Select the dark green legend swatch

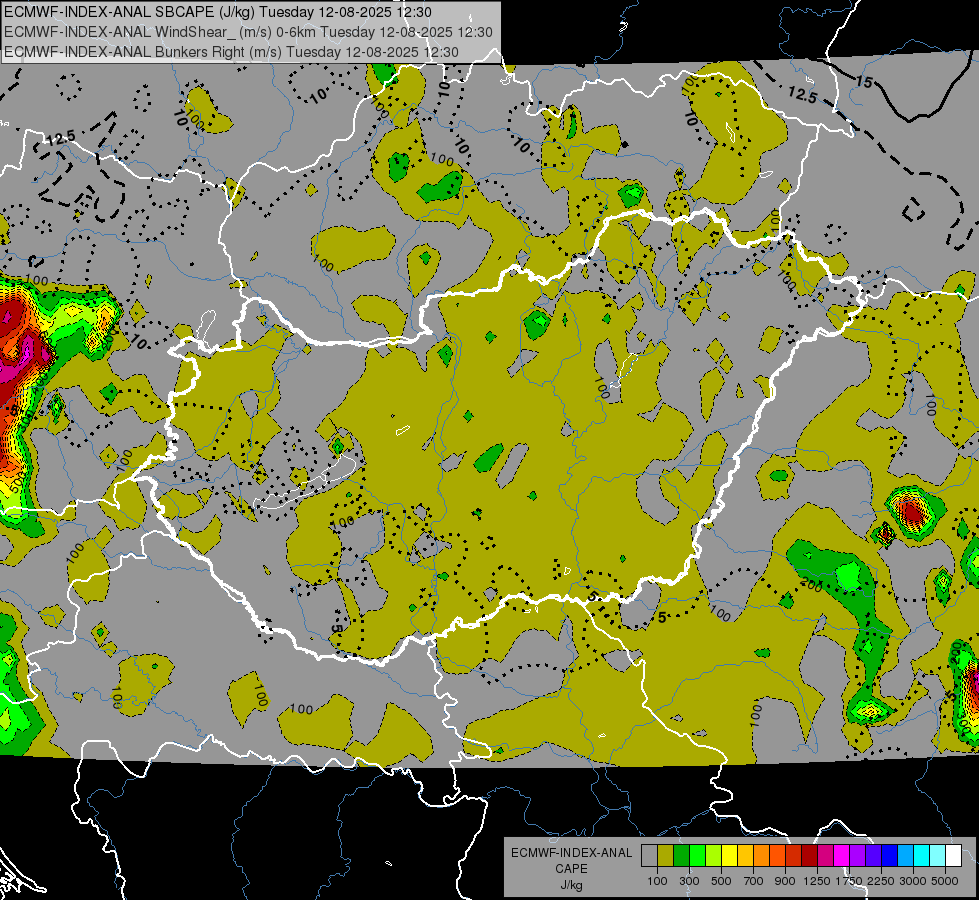(682, 856)
